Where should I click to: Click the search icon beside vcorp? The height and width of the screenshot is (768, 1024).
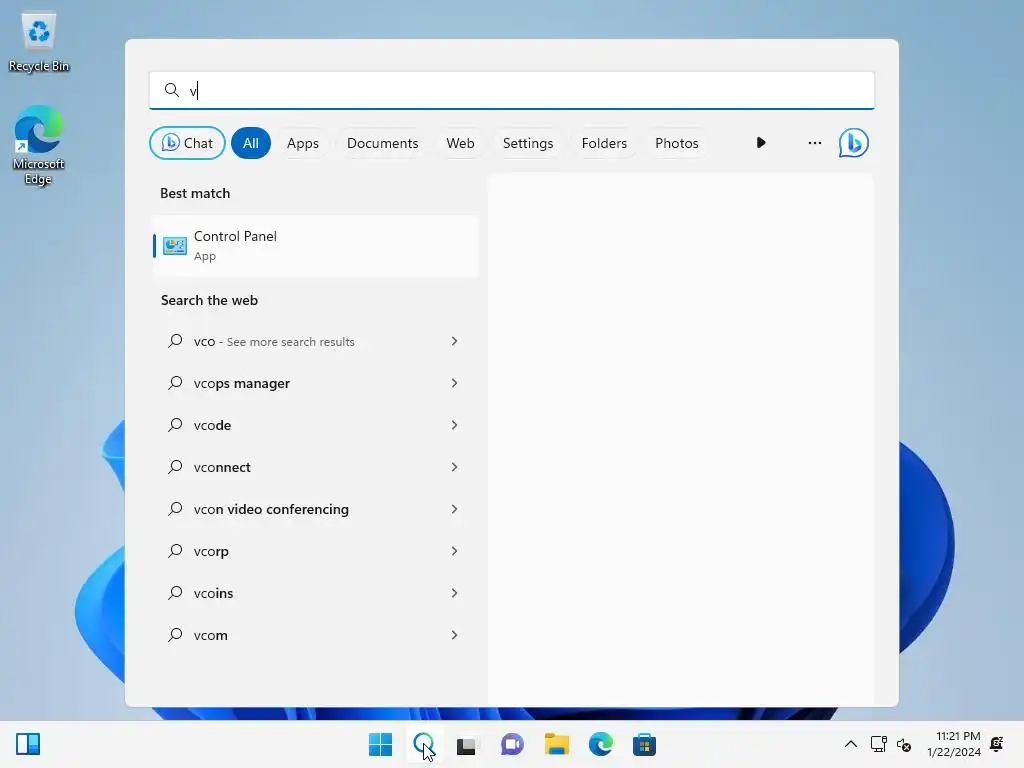click(x=175, y=551)
